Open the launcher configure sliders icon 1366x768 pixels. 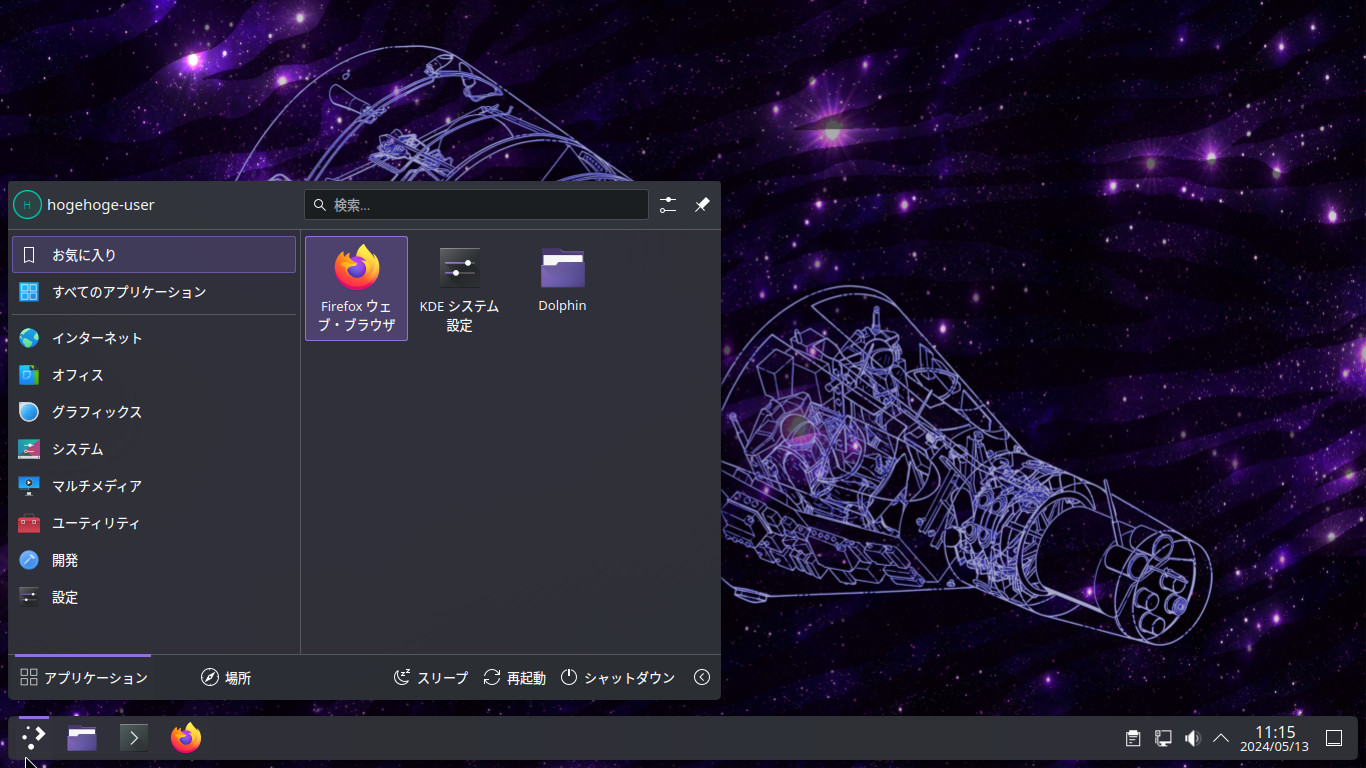pos(668,205)
